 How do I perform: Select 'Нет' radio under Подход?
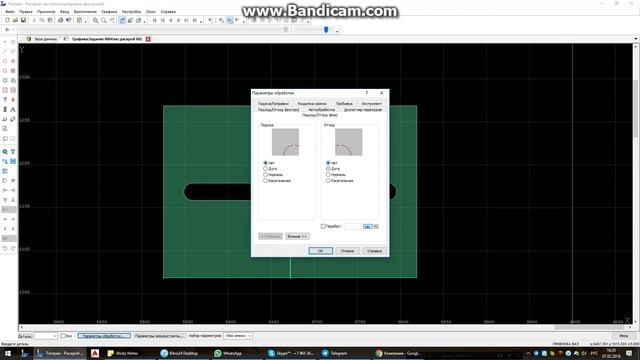(265, 163)
